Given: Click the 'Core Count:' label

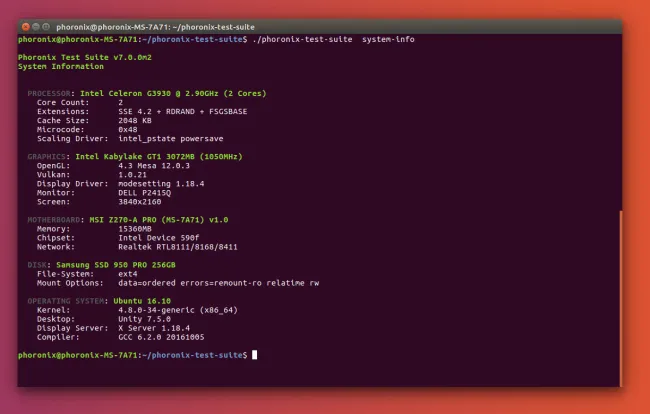Looking at the screenshot, I should (63, 102).
